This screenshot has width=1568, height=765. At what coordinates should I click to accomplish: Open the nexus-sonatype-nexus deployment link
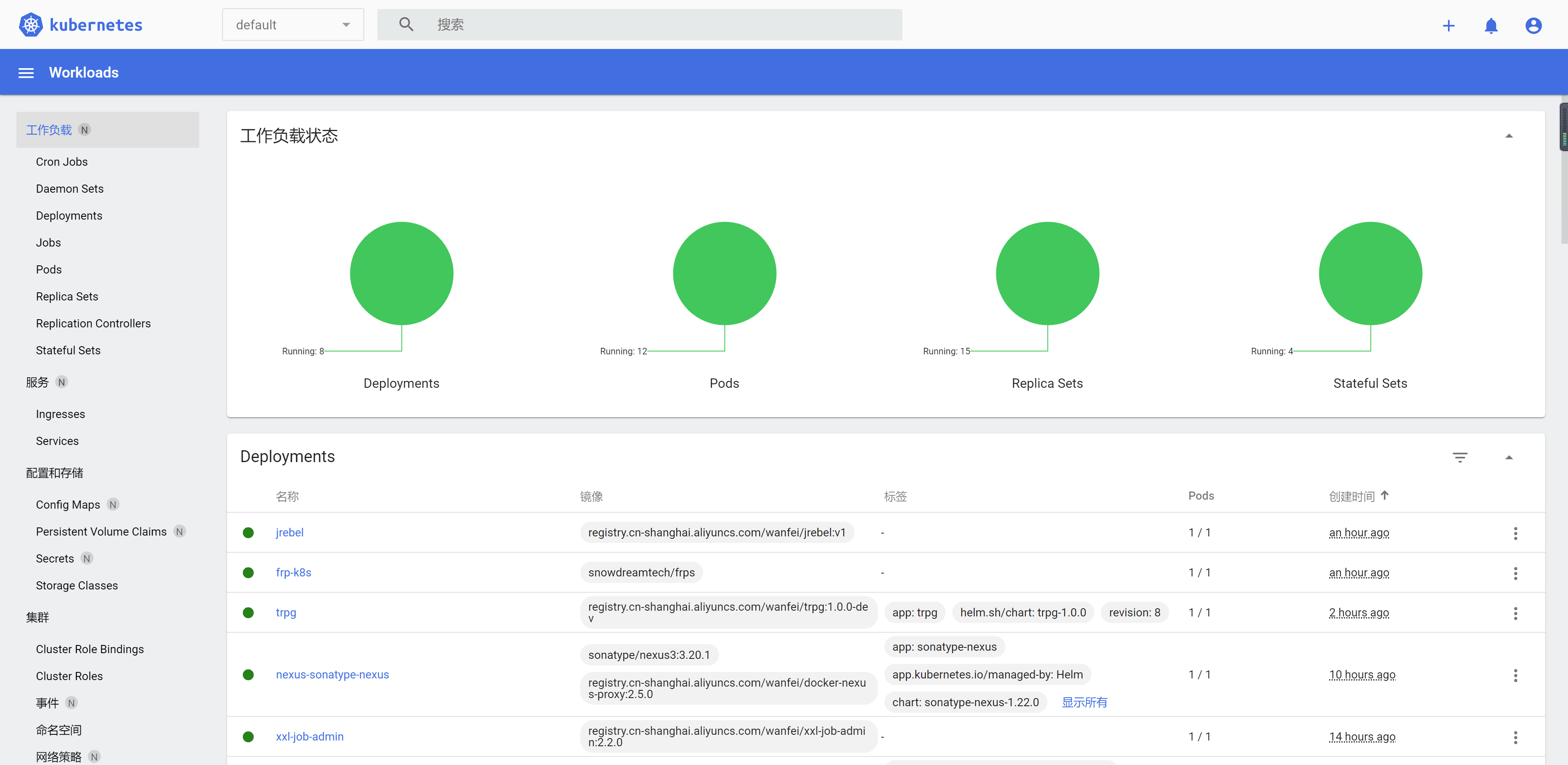[332, 674]
